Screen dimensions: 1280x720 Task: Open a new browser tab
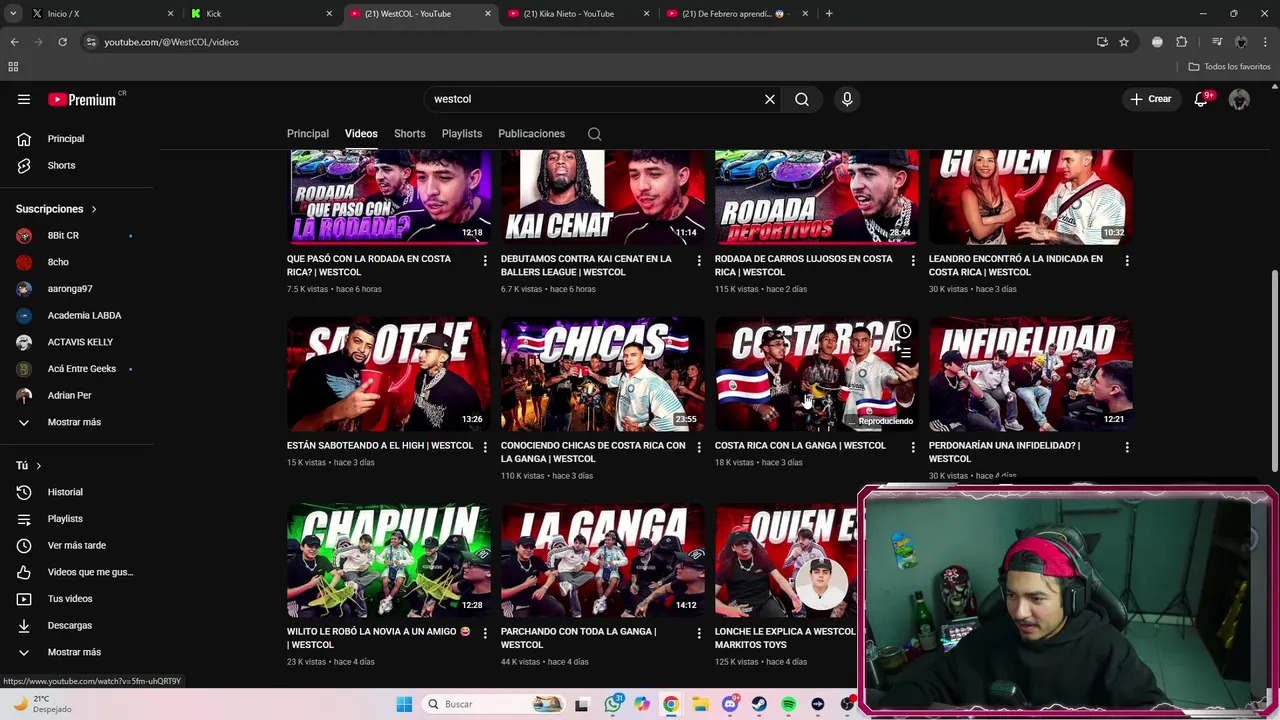tap(829, 14)
